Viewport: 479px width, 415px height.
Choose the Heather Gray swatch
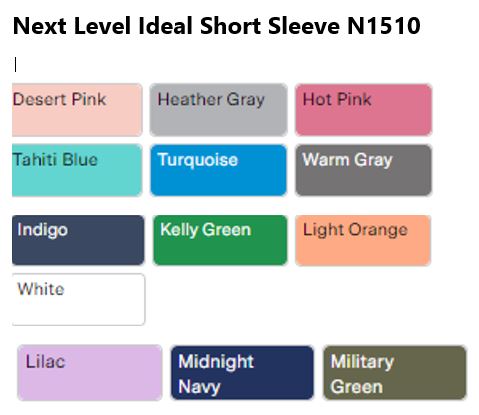218,110
